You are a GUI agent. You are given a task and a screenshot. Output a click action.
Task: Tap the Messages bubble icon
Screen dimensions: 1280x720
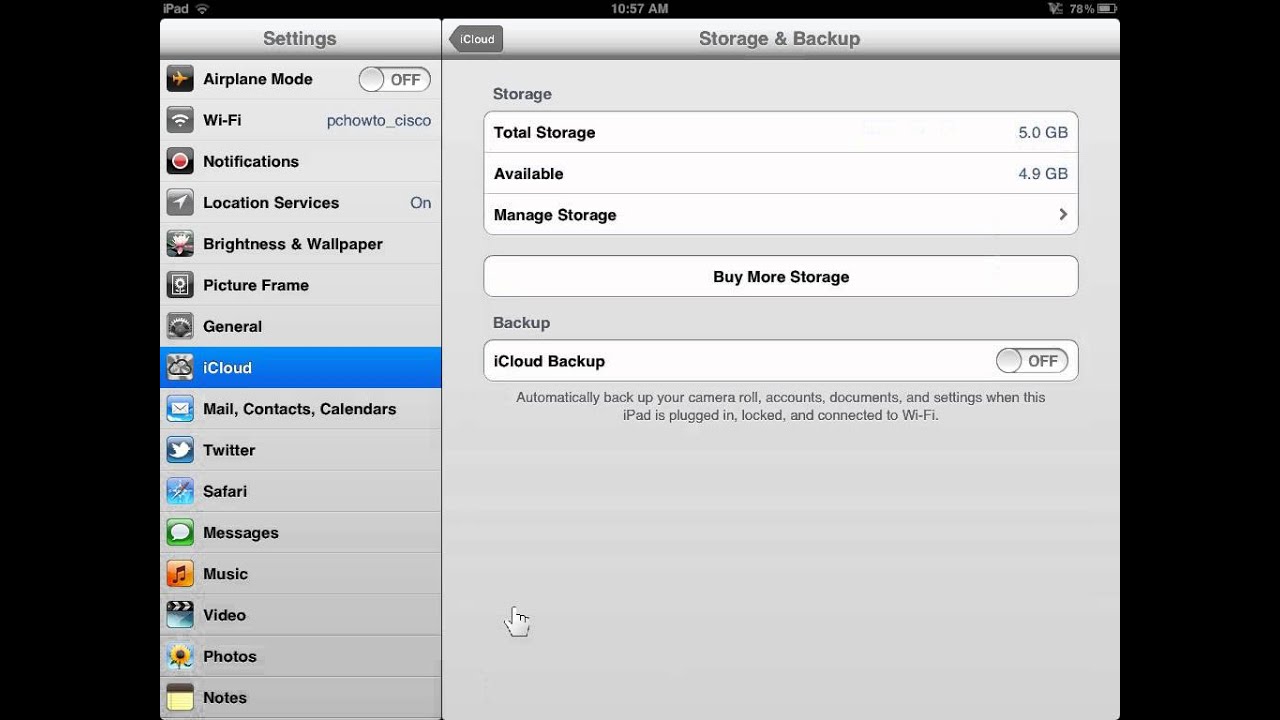pos(180,533)
